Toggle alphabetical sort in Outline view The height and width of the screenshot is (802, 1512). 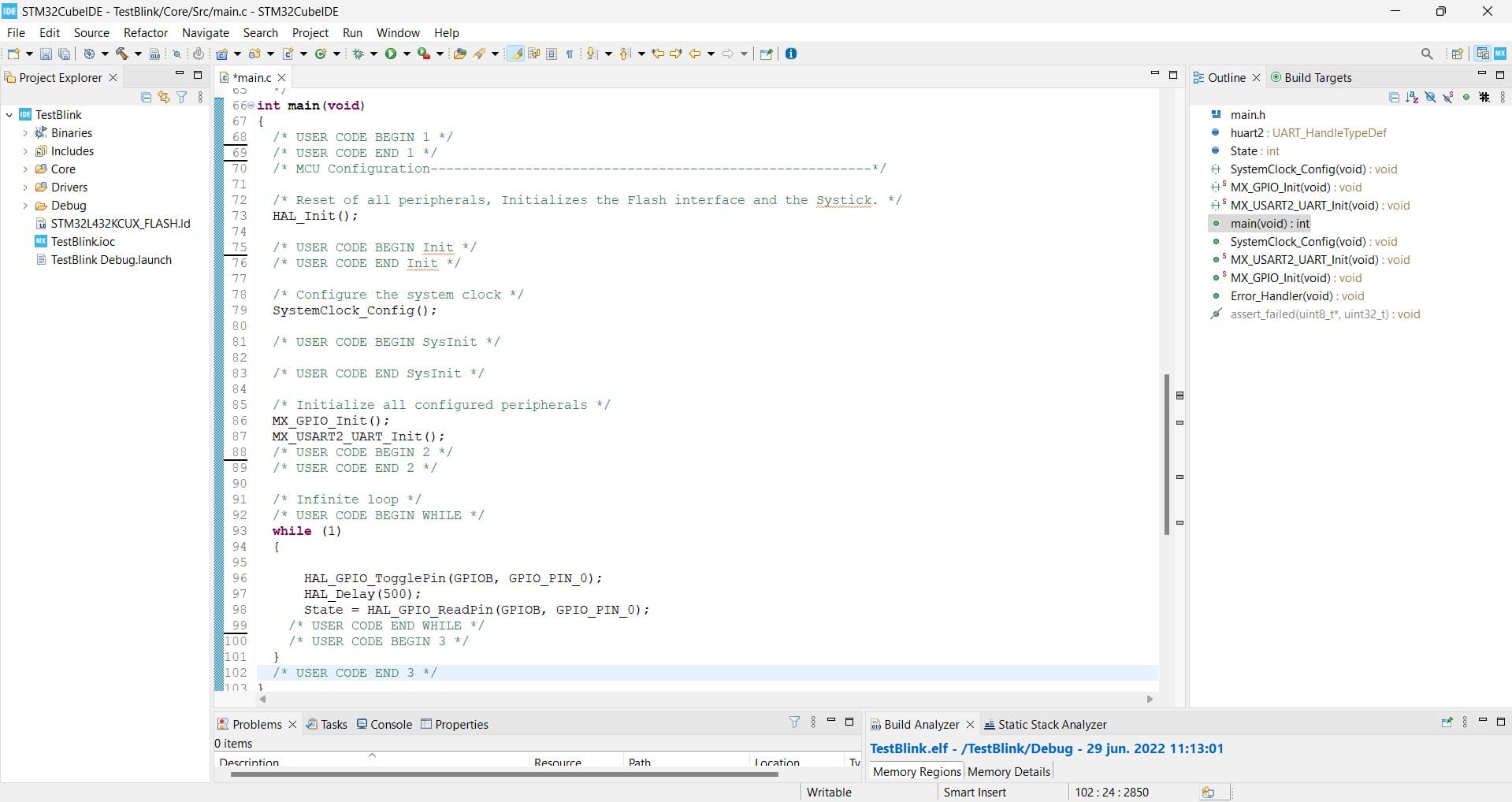coord(1412,97)
